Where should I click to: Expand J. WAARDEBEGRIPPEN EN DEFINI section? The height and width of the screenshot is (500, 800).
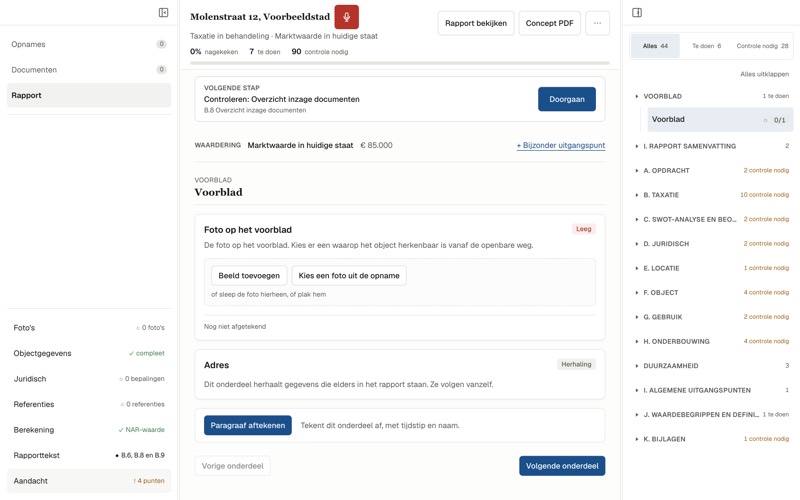[712, 415]
